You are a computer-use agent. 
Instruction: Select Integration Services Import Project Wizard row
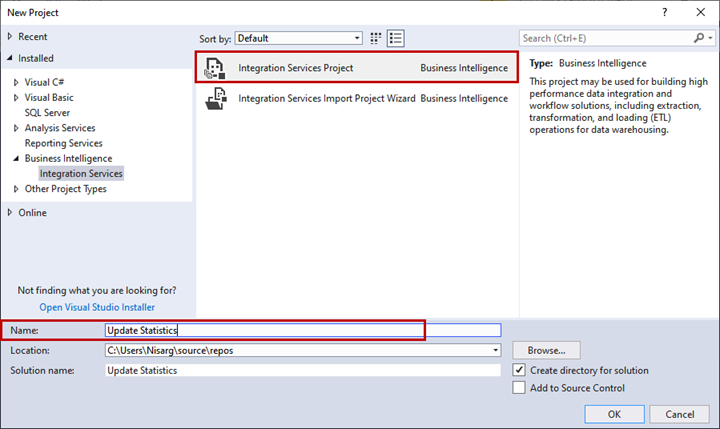click(x=357, y=98)
